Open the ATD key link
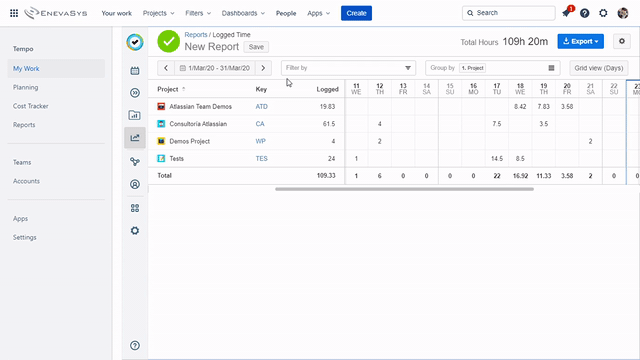Viewport: 640px width, 360px height. pos(262,107)
